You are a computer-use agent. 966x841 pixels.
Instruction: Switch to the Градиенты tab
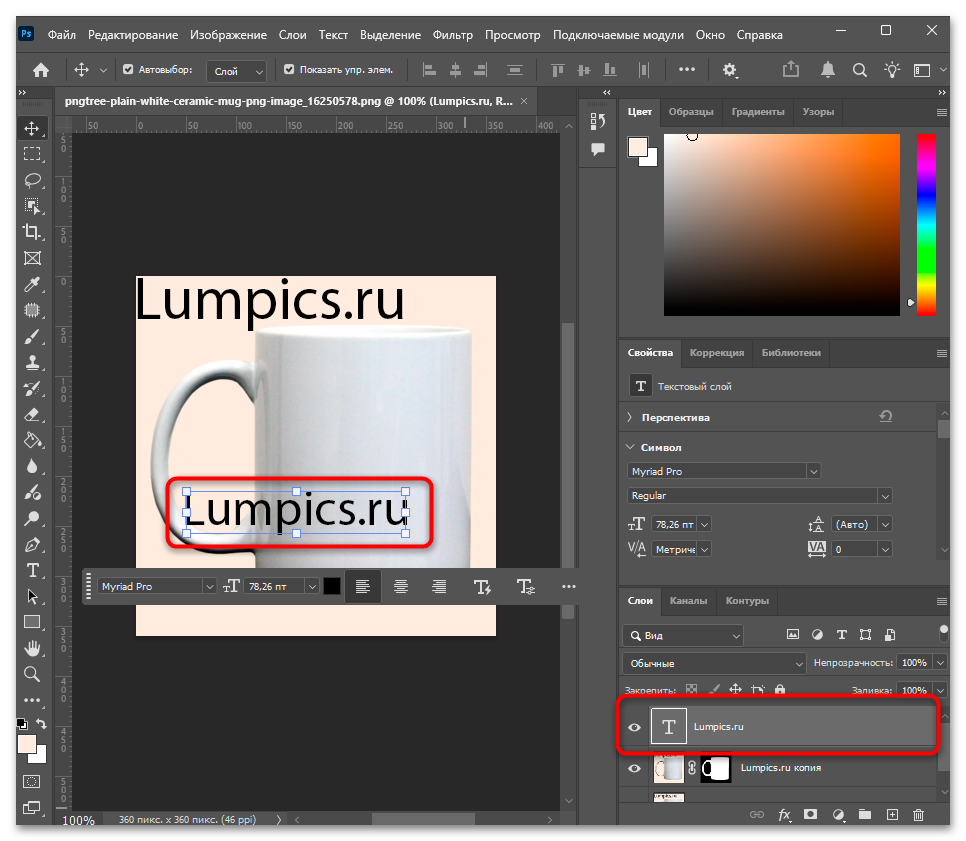pyautogui.click(x=758, y=112)
